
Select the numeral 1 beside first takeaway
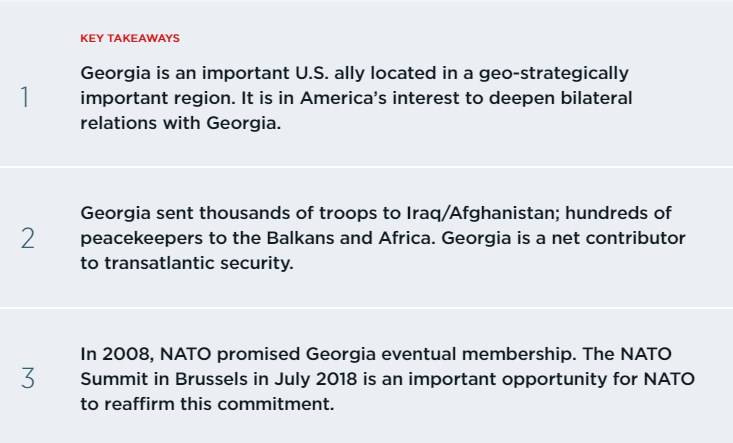[25, 98]
